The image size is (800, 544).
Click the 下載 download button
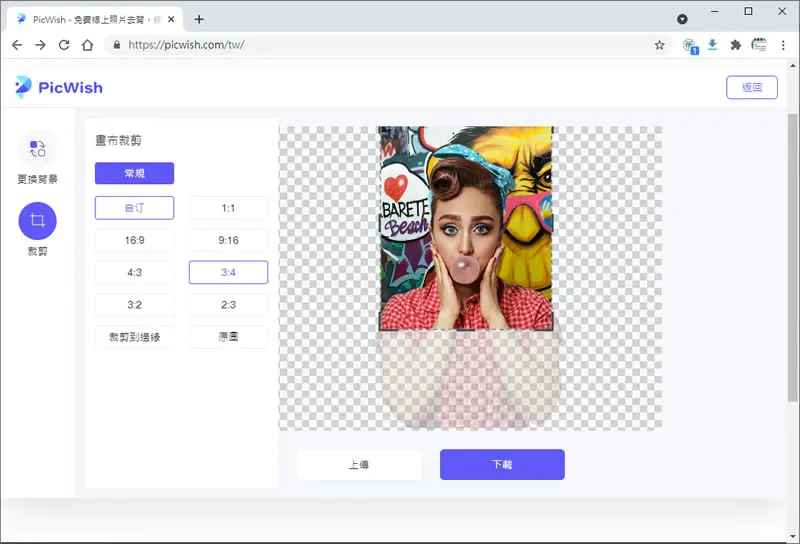502,464
